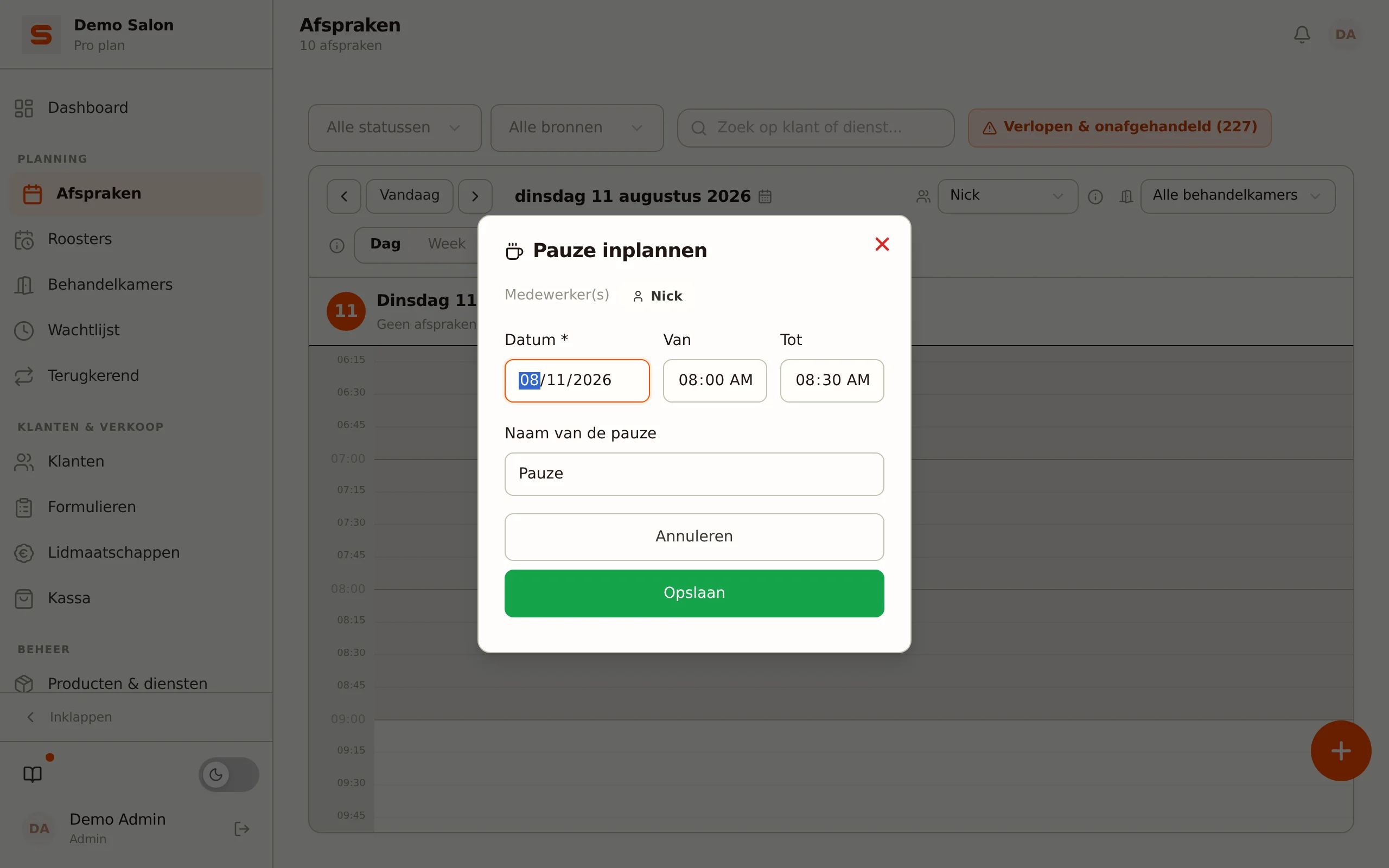Open Dashboard in the sidebar
The image size is (1389, 868).
136,108
